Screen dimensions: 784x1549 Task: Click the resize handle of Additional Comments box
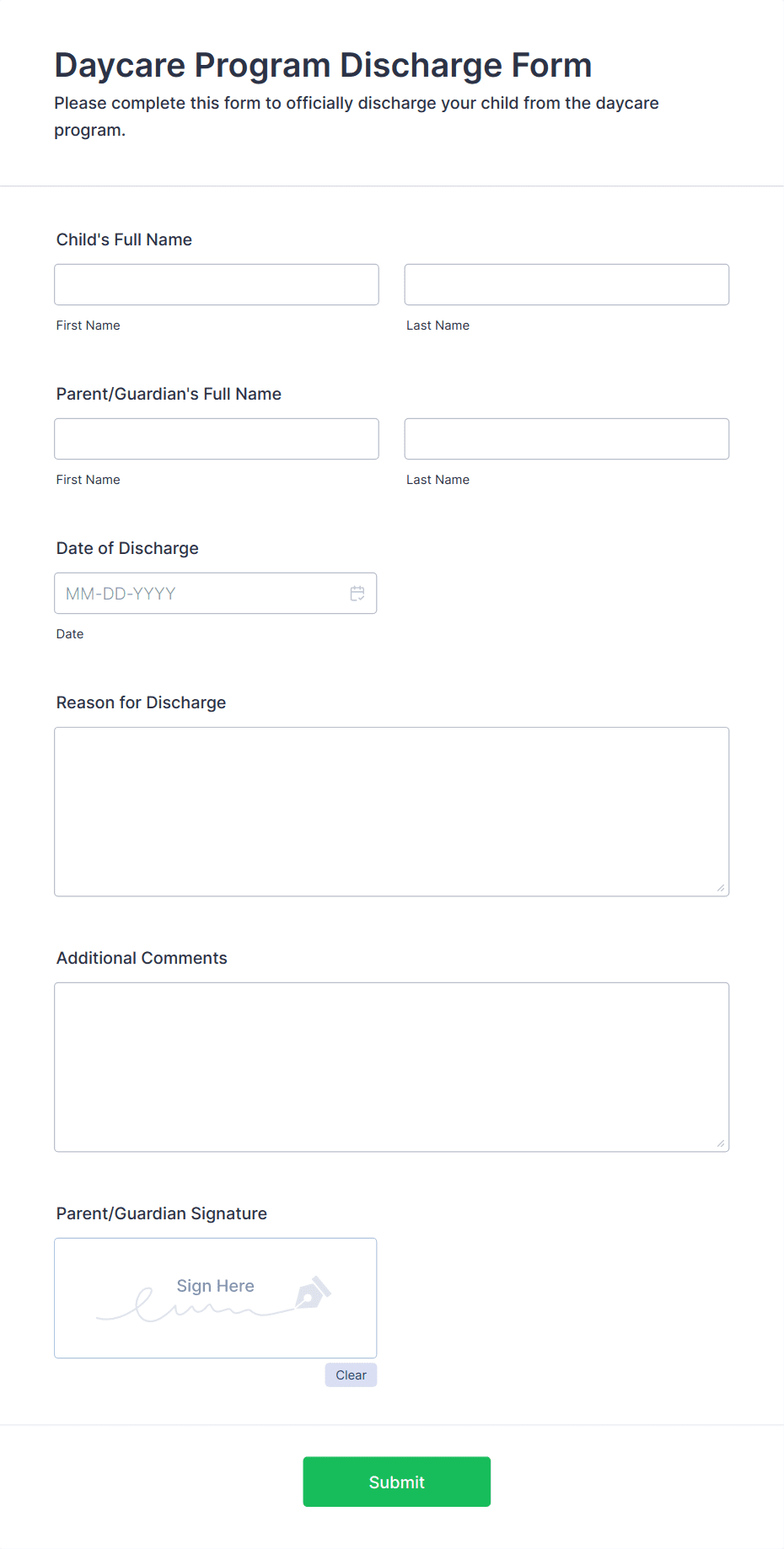click(722, 1143)
